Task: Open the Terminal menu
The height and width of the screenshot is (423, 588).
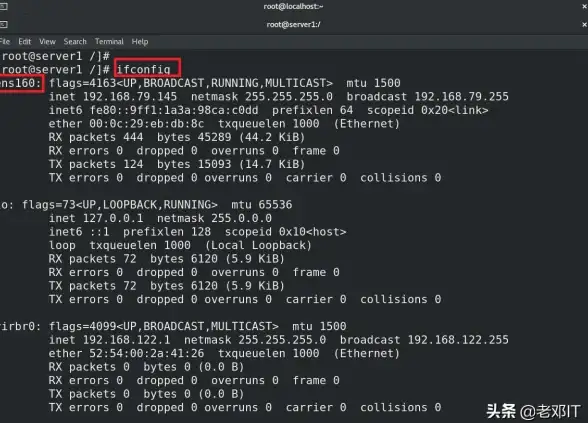Action: point(109,42)
